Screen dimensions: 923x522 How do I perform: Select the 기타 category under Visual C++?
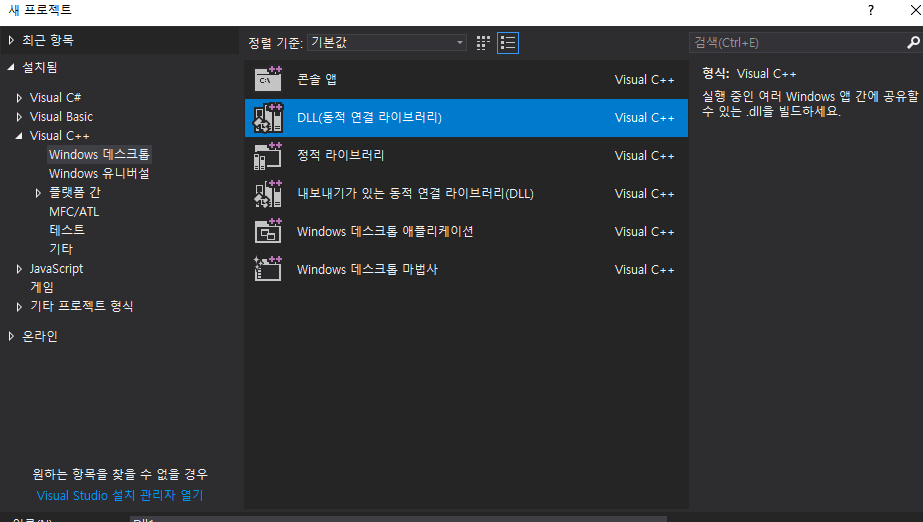click(61, 249)
